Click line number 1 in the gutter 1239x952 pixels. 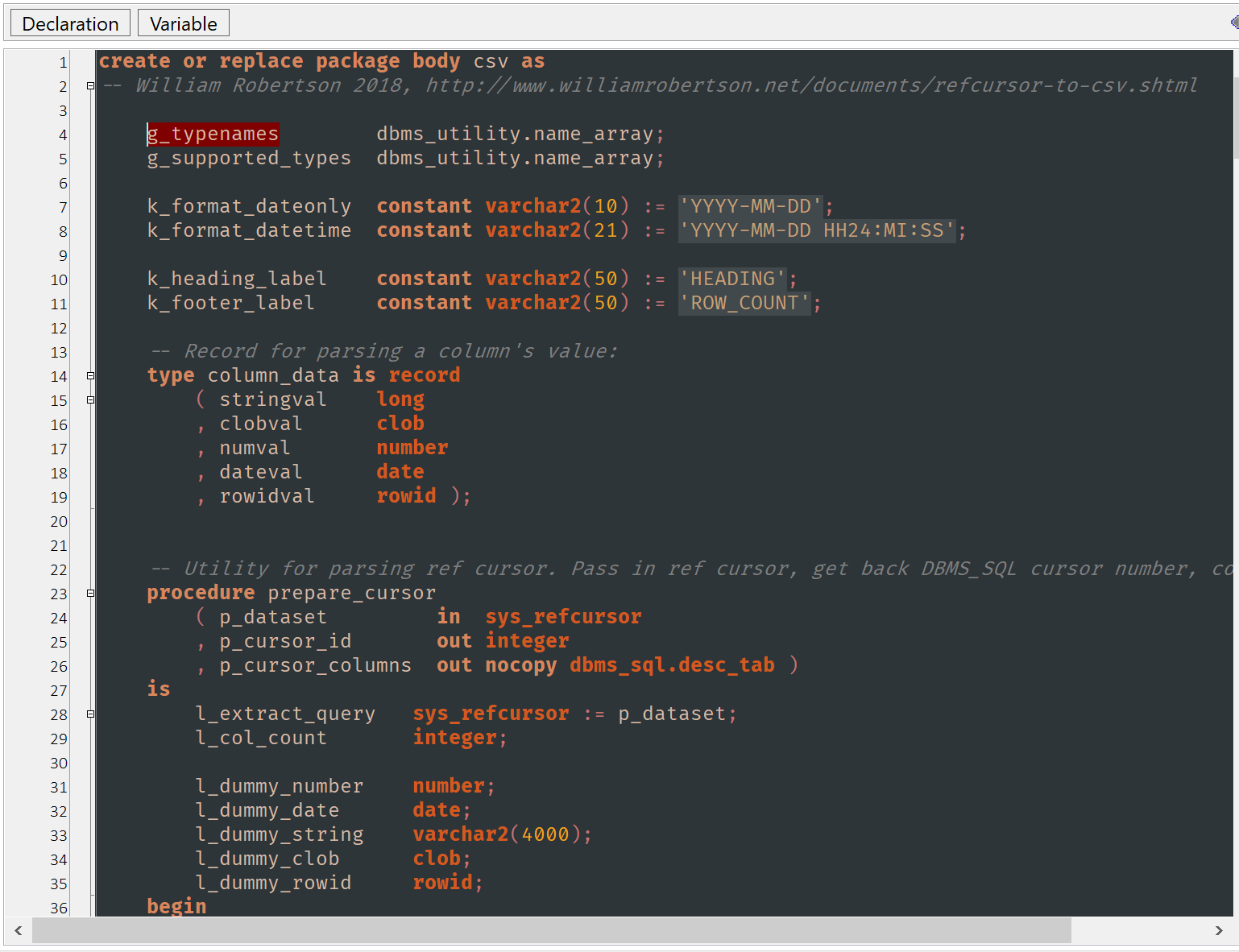point(62,62)
